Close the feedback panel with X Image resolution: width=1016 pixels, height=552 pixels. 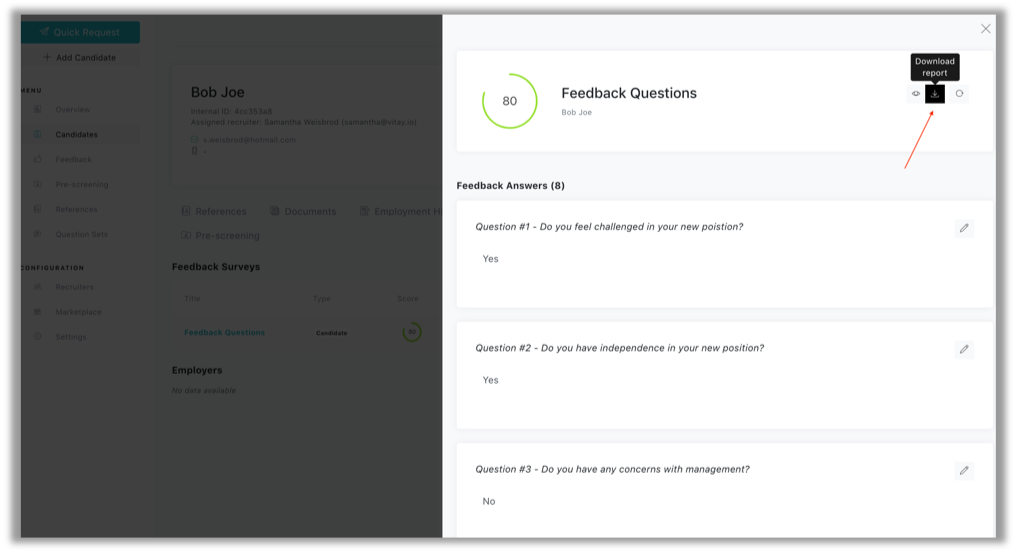986,29
